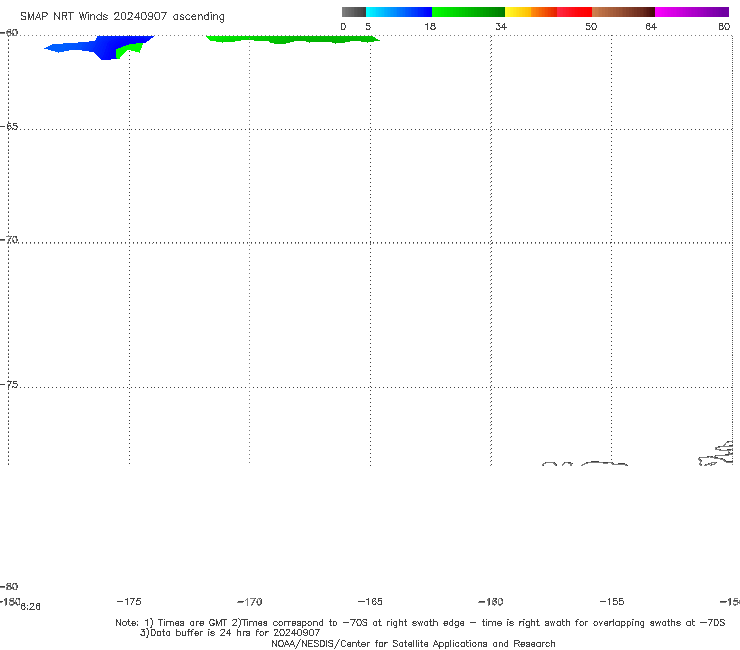Select the cyan-to-blue colorbar segment
The image size is (740, 650).
pos(399,12)
